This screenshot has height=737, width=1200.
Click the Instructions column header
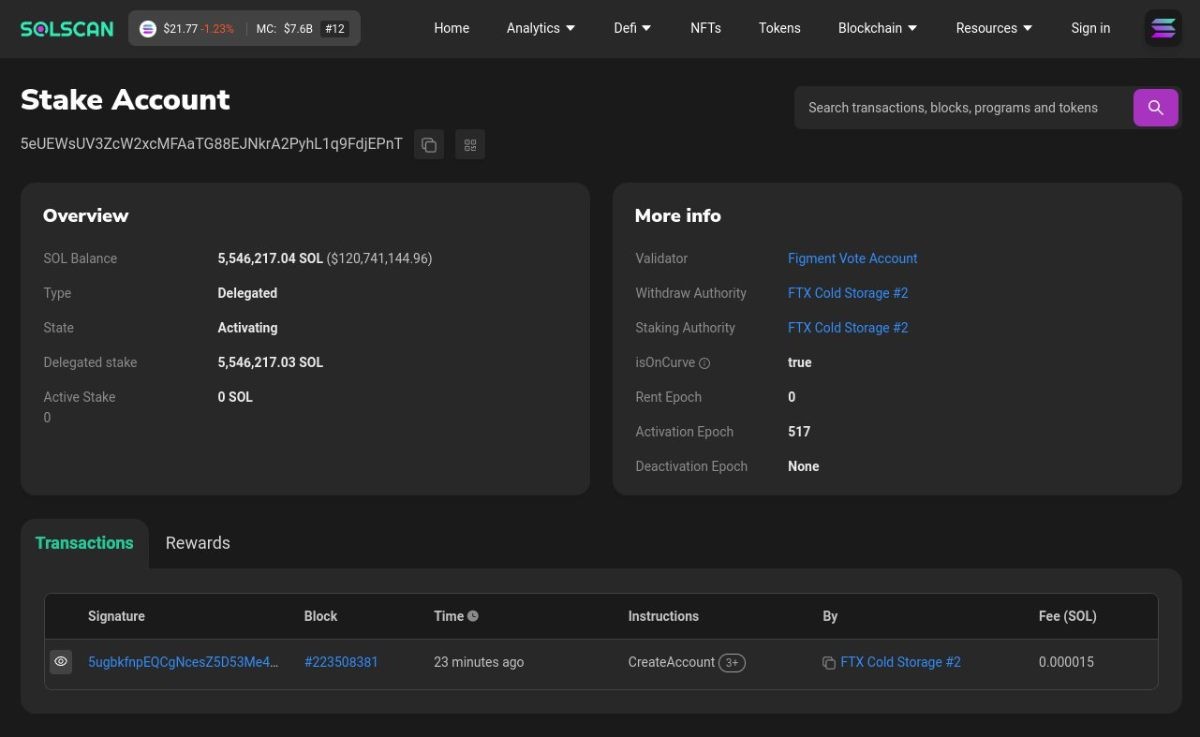coord(663,616)
